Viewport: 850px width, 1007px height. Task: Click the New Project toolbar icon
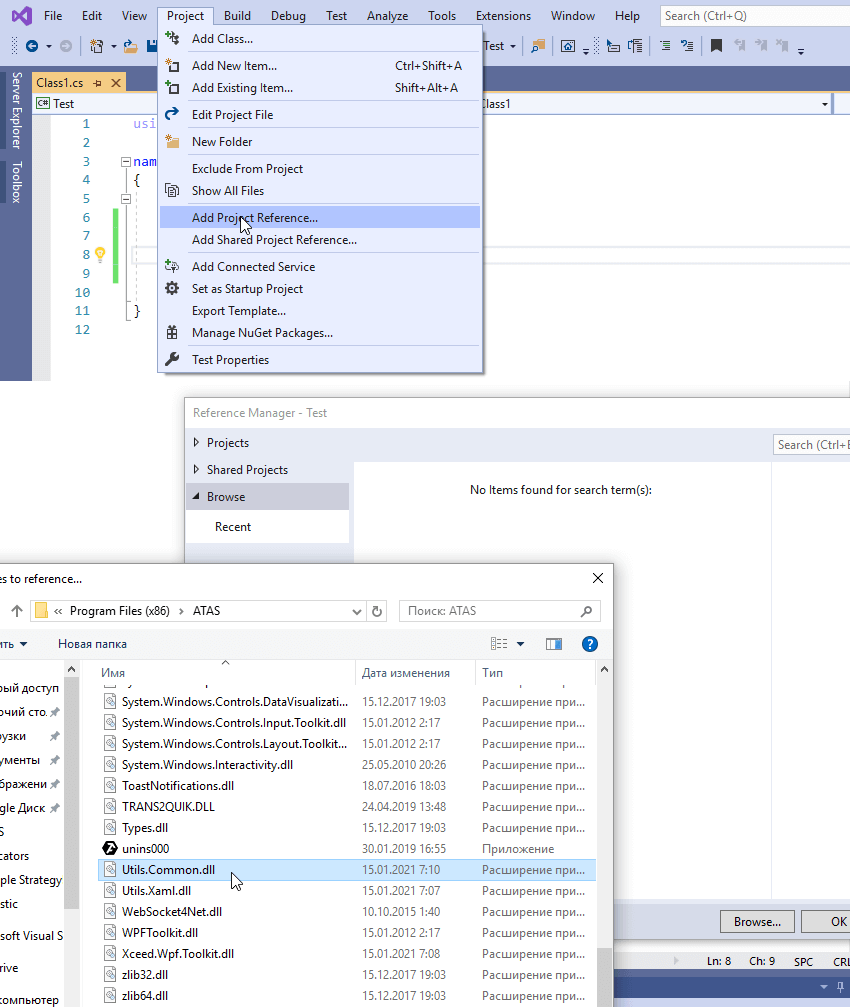(97, 46)
